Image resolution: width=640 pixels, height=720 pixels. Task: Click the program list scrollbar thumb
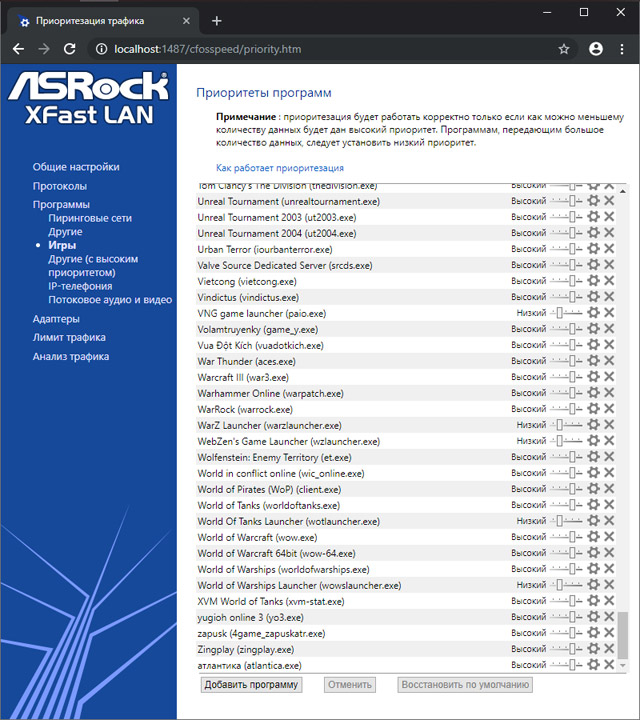(x=623, y=636)
